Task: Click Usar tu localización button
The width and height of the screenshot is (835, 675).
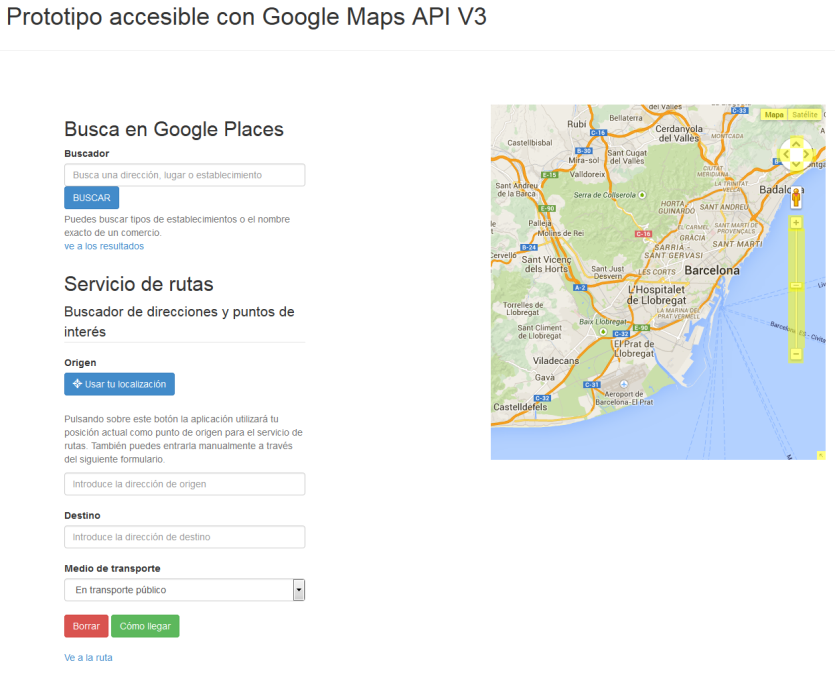Action: (120, 384)
